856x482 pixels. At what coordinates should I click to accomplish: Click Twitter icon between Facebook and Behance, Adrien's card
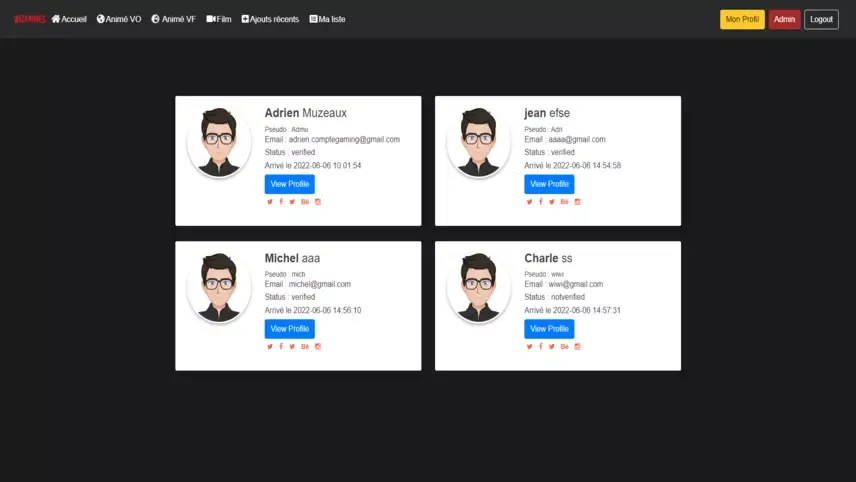292,201
